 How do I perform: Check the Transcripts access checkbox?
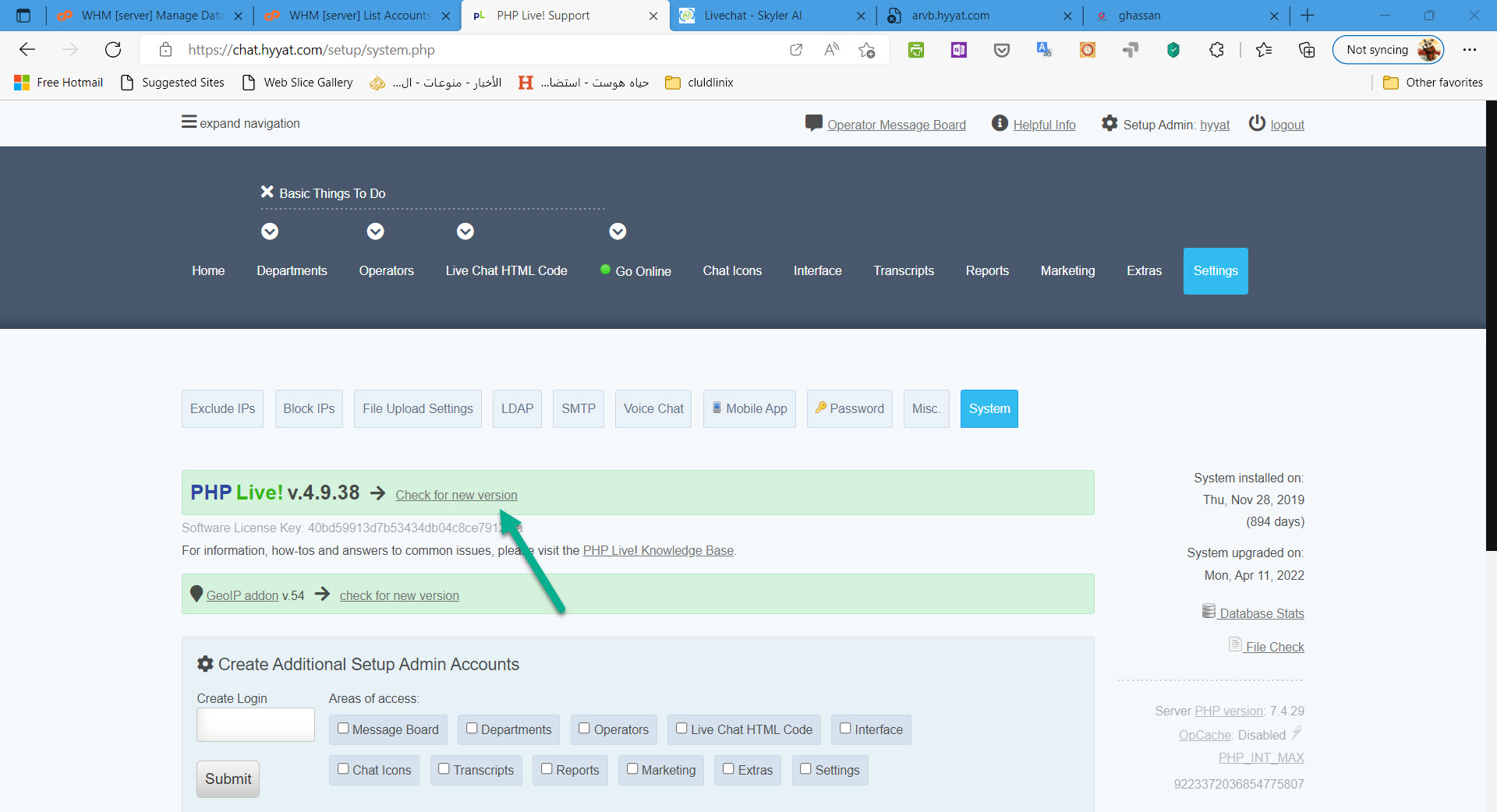tap(444, 769)
